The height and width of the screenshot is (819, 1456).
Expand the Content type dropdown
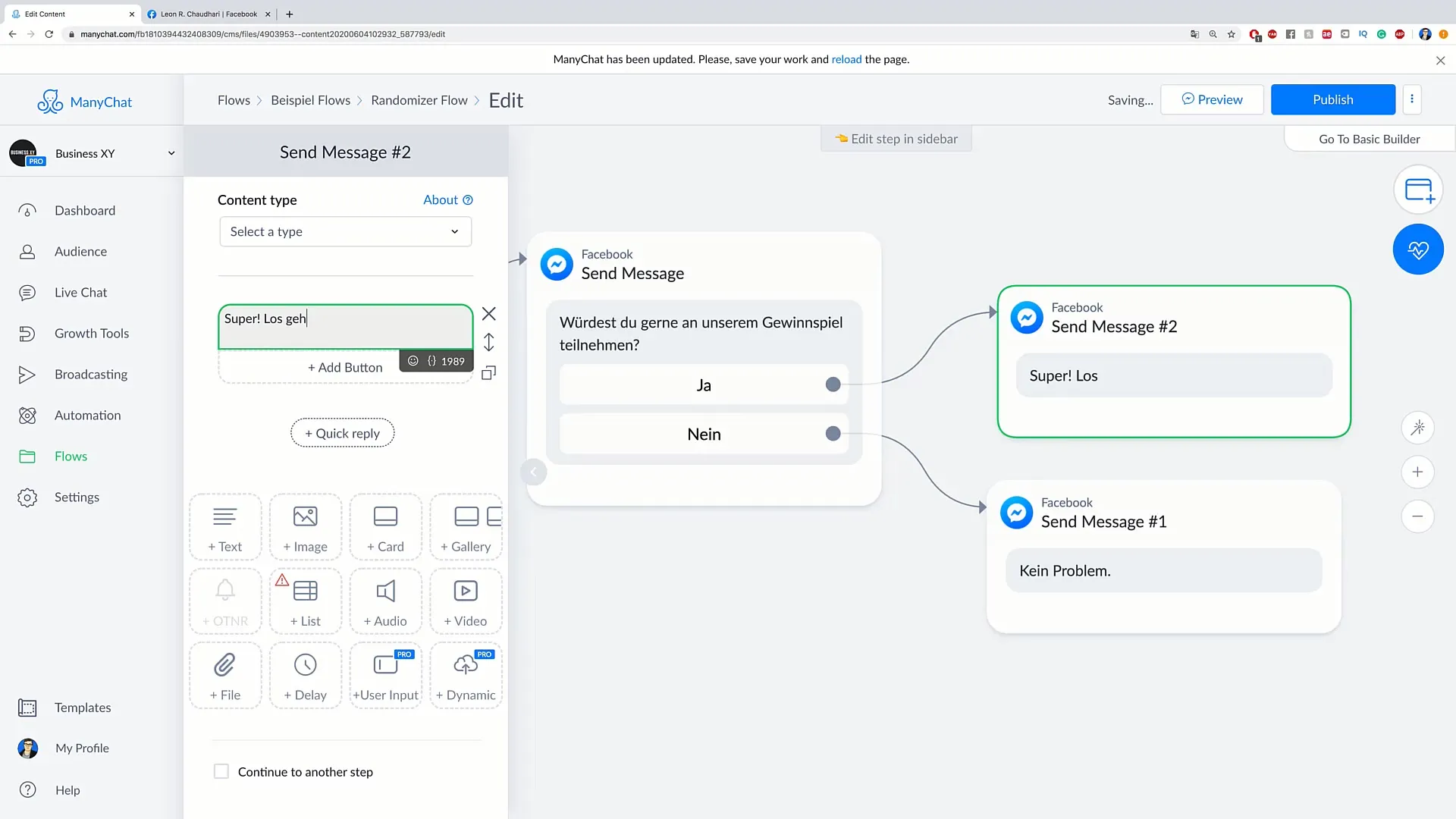[x=345, y=231]
